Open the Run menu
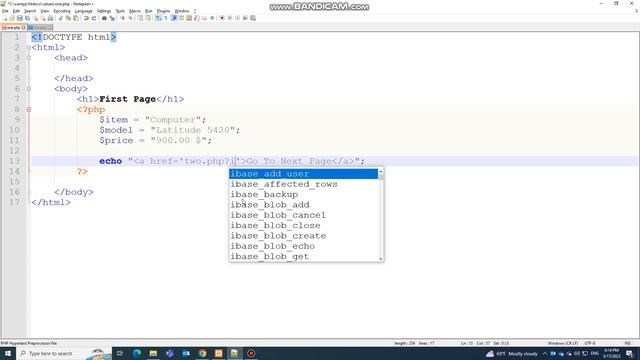 point(149,11)
